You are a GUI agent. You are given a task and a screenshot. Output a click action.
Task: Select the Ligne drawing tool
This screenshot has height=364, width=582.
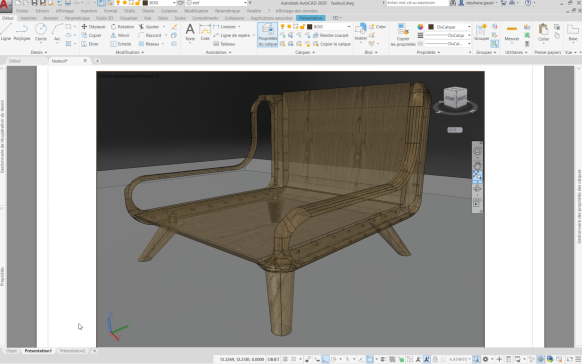6,32
